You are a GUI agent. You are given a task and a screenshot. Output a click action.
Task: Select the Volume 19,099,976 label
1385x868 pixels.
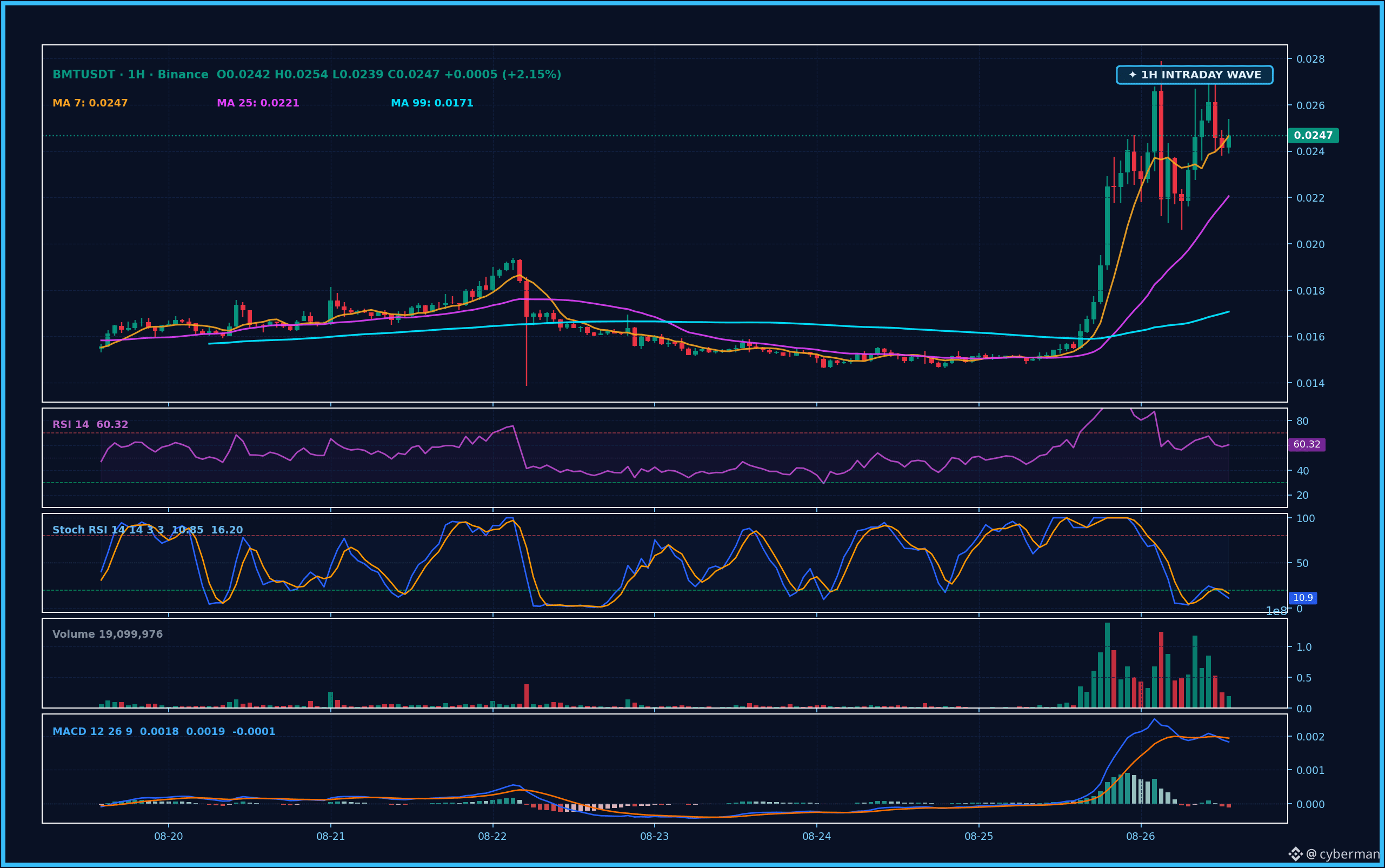coord(108,635)
